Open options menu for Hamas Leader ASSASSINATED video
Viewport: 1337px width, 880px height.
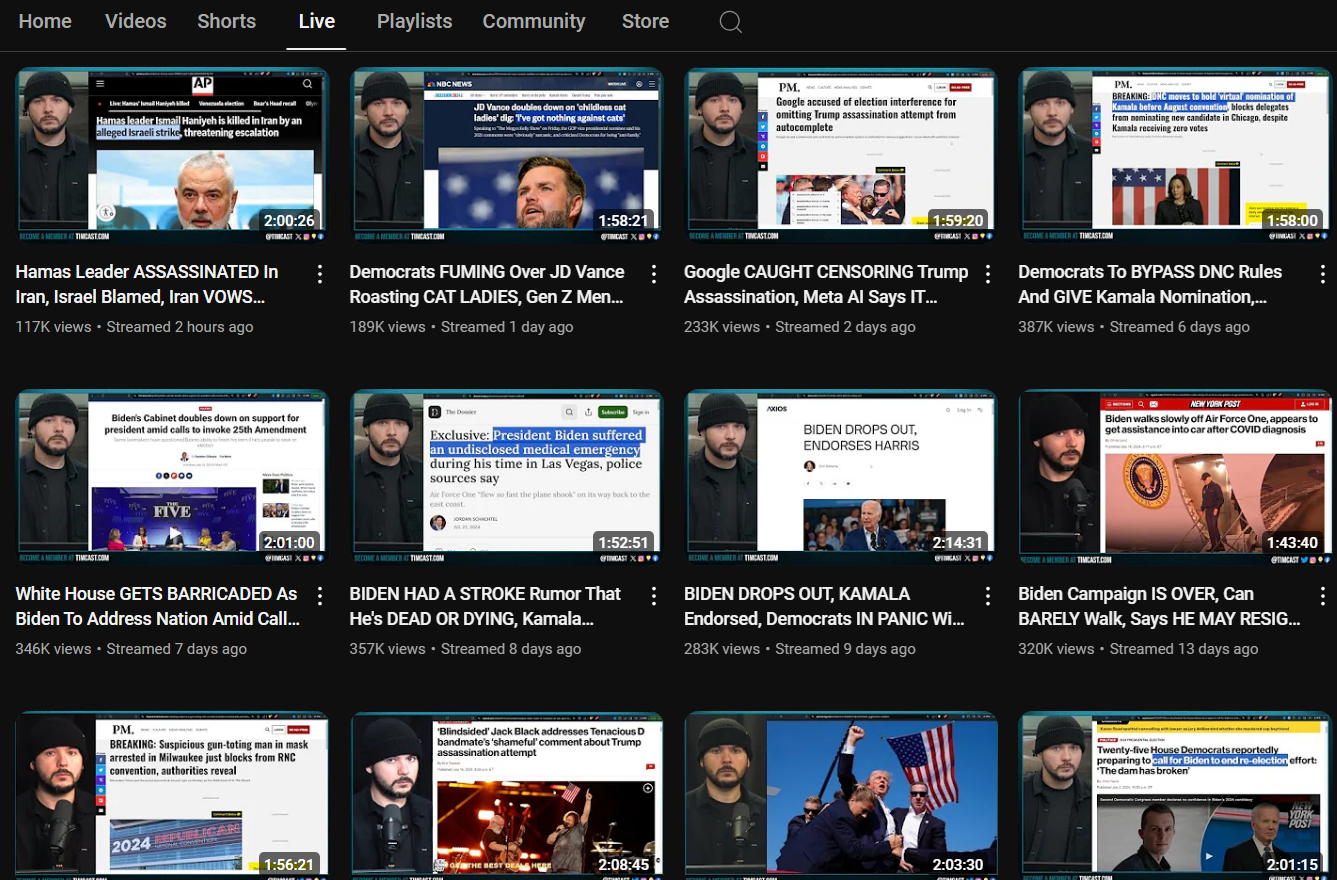click(x=320, y=274)
